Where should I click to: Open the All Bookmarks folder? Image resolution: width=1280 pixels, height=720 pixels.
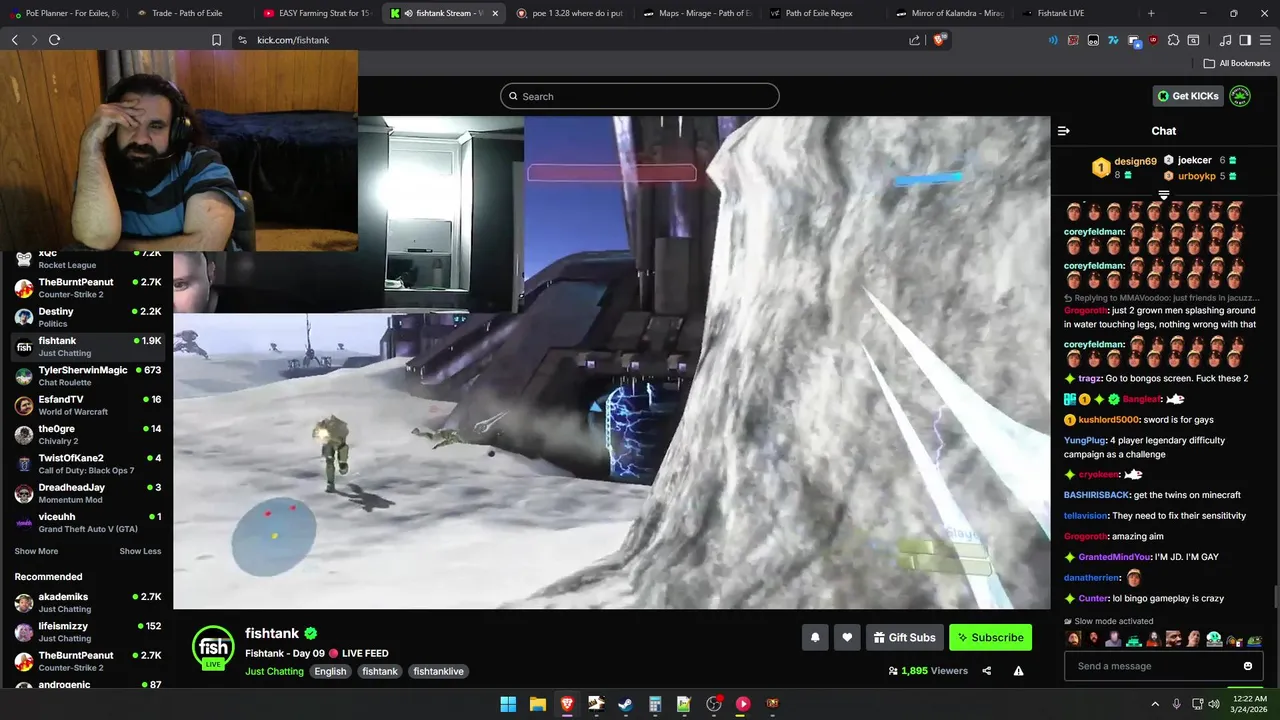point(1236,63)
